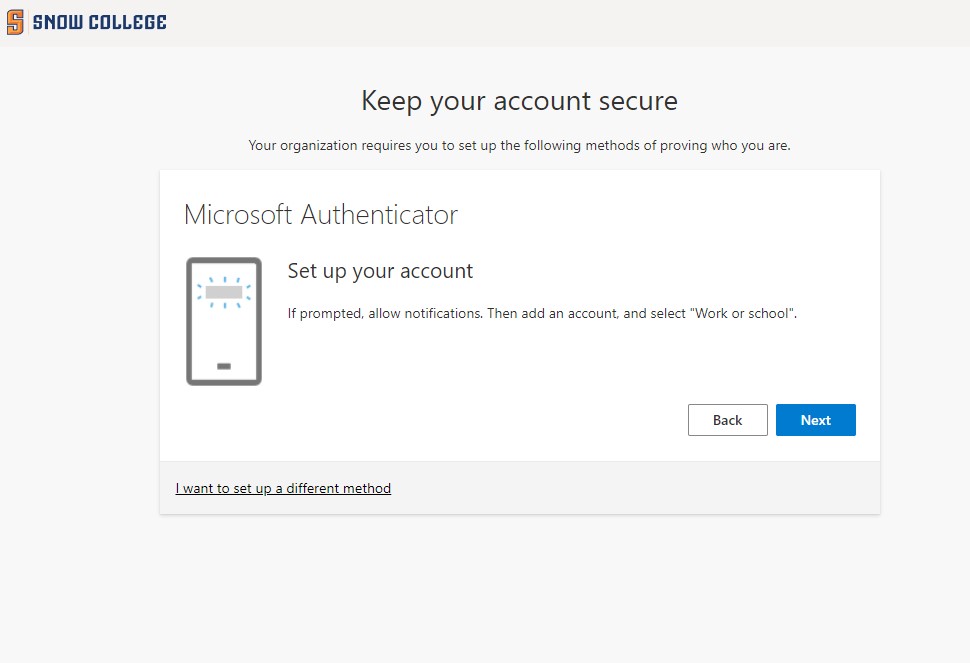Click the "Your organization requires you" description line

click(x=519, y=146)
